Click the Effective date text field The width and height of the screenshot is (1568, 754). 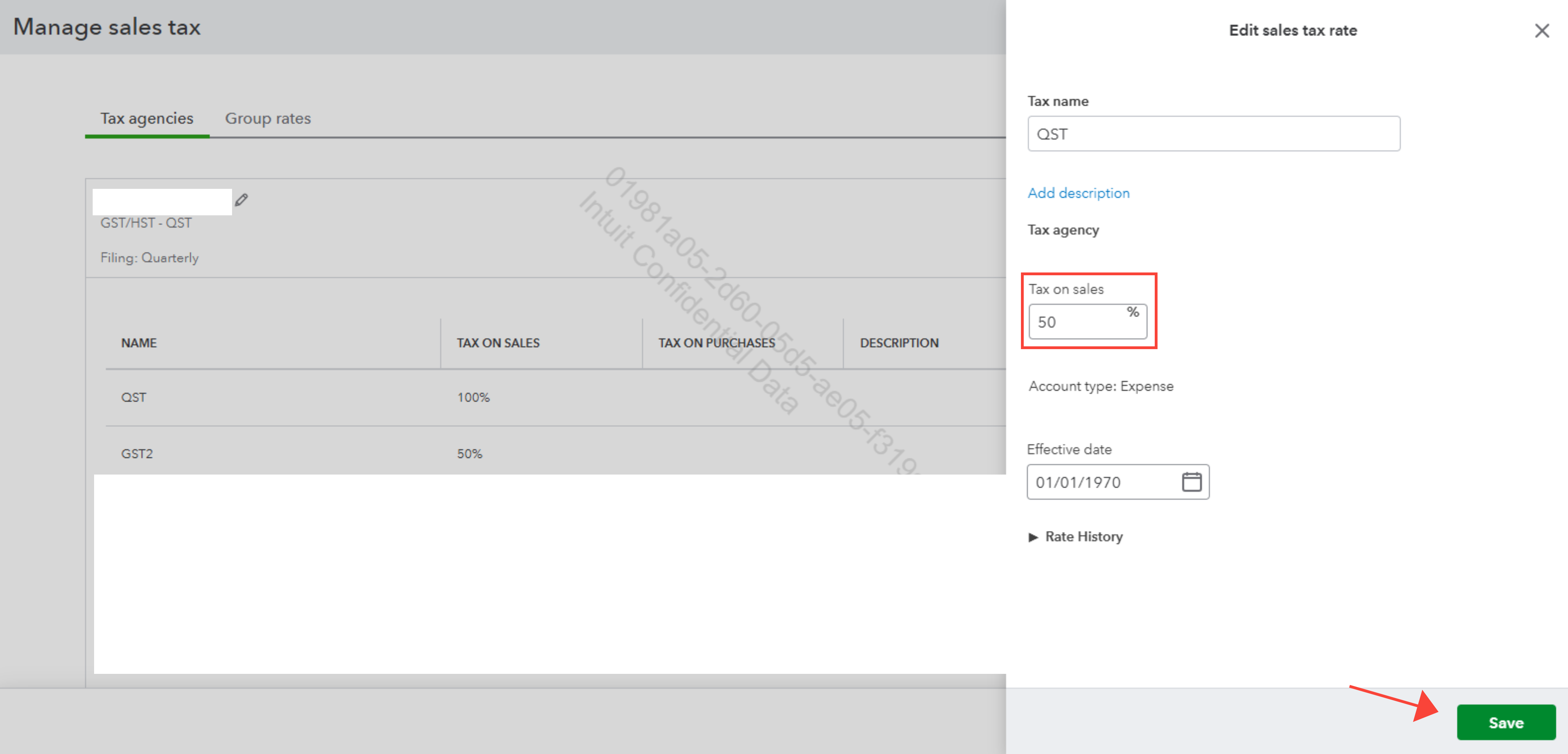pyautogui.click(x=1102, y=482)
